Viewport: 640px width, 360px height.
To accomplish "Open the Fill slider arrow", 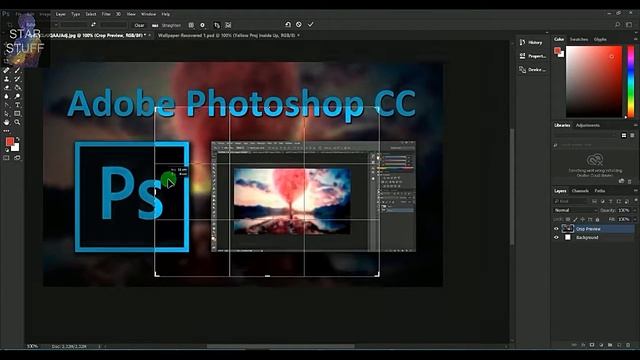I will pyautogui.click(x=634, y=220).
